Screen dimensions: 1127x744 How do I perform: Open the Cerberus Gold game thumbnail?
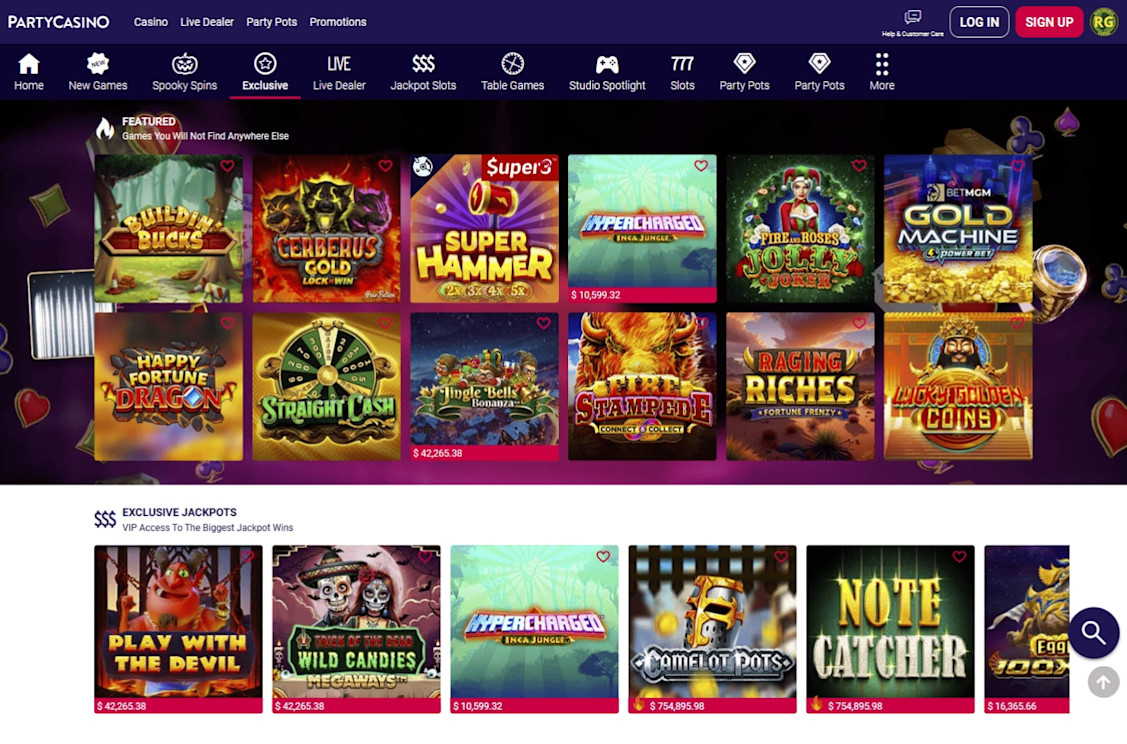(326, 229)
